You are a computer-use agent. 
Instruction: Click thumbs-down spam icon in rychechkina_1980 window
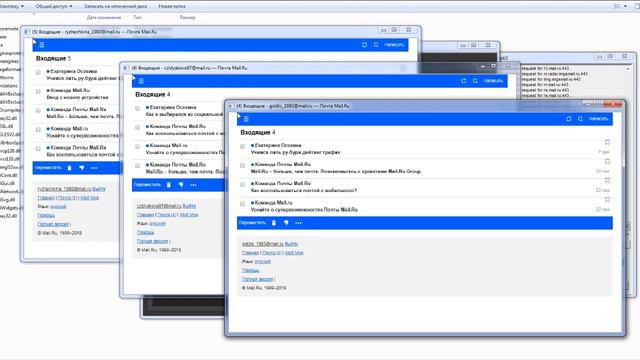pyautogui.click(x=82, y=168)
